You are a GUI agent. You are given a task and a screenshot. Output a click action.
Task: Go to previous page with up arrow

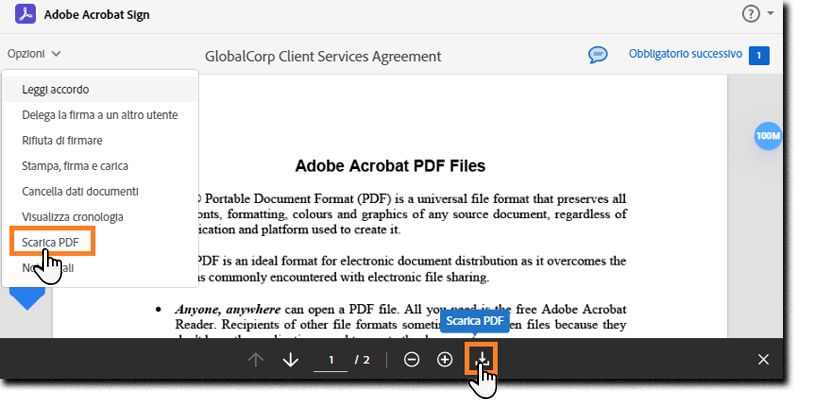pyautogui.click(x=256, y=360)
